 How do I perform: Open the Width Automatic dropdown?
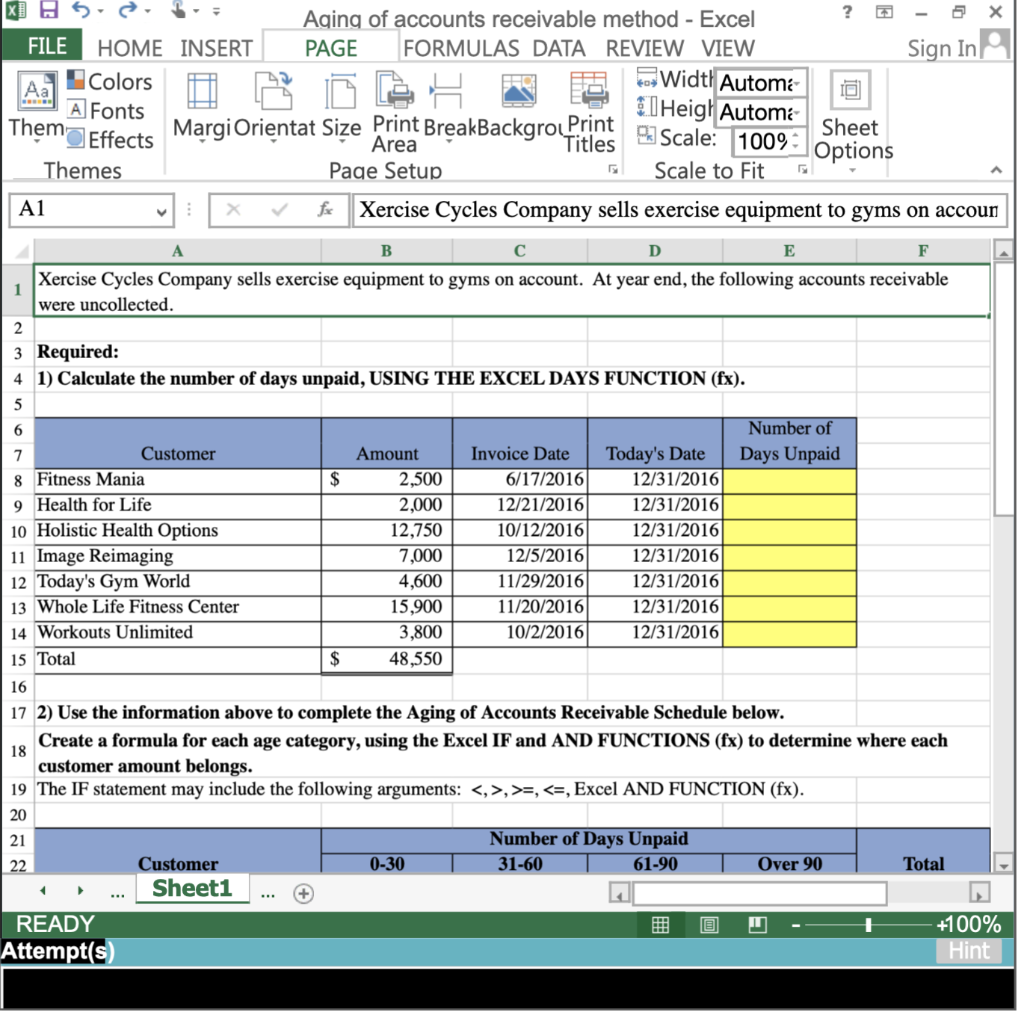[x=795, y=84]
